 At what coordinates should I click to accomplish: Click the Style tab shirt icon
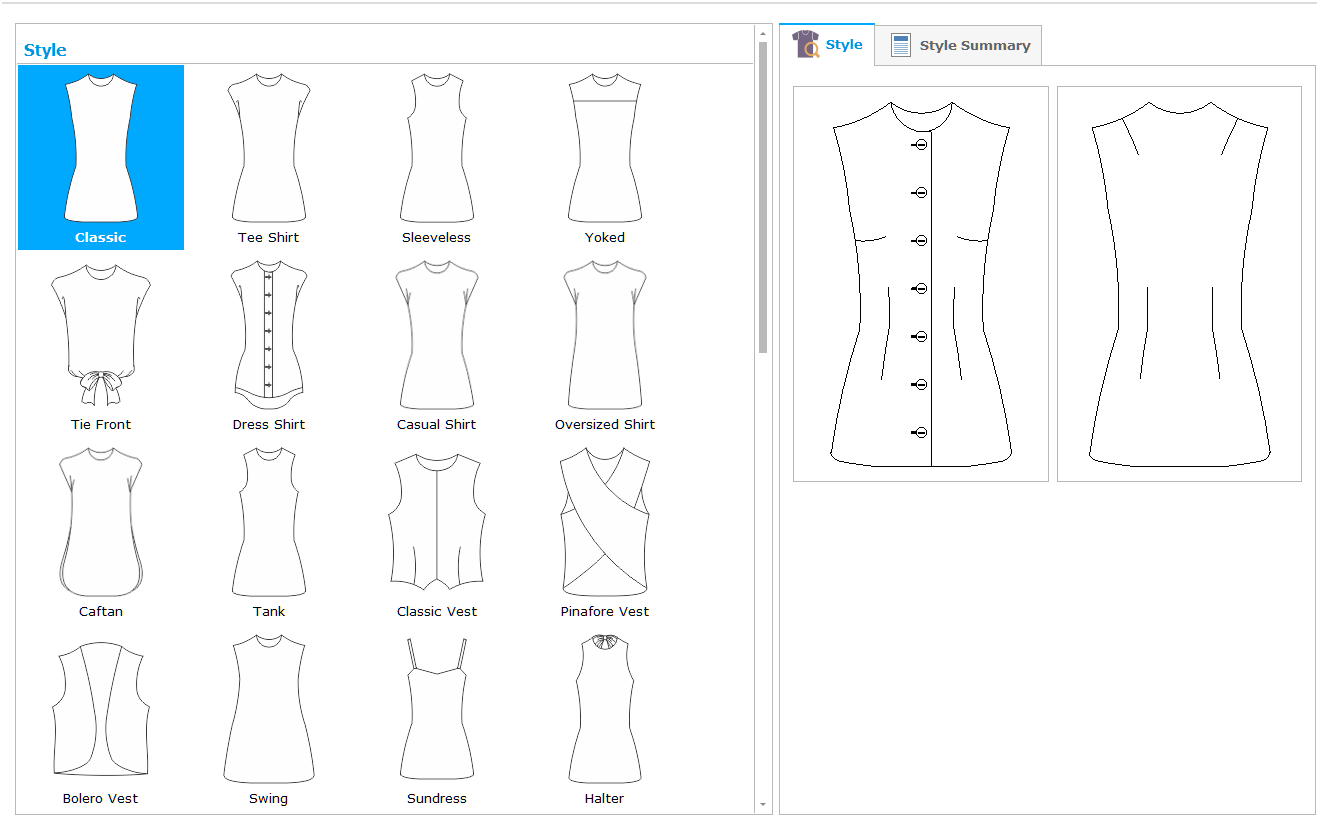(x=805, y=44)
